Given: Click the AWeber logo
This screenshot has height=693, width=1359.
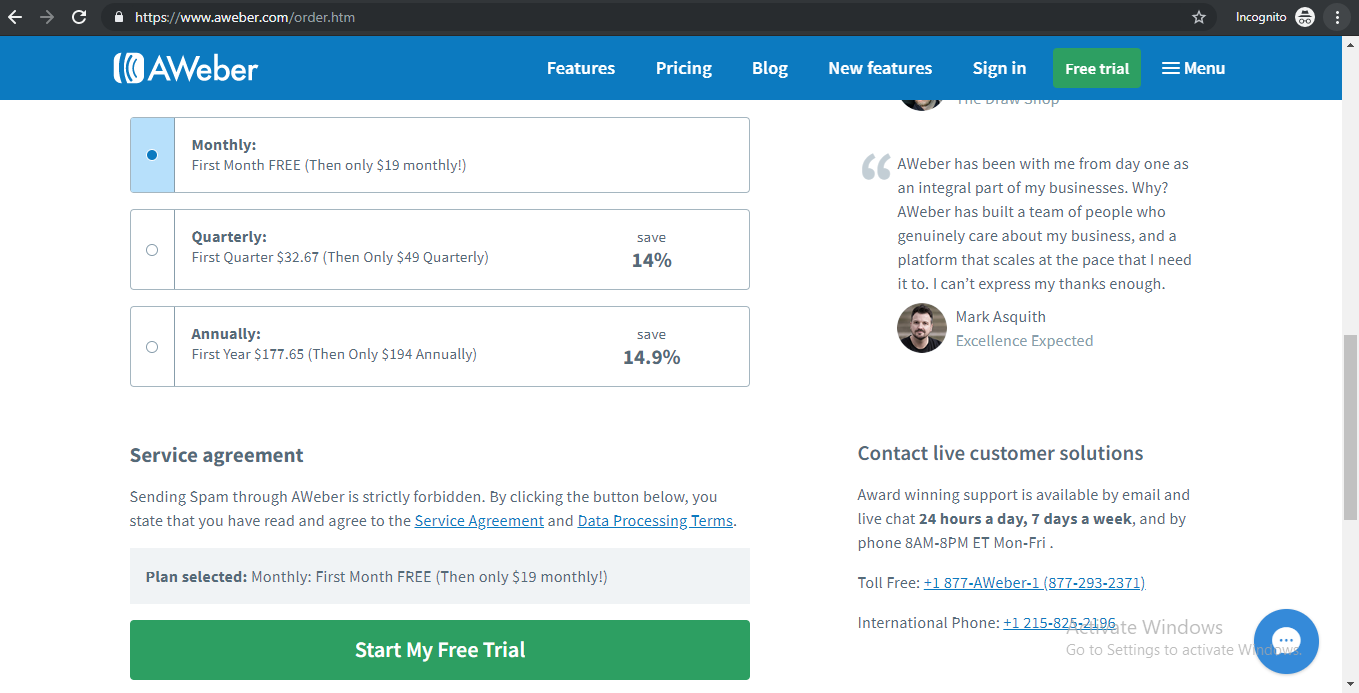Looking at the screenshot, I should point(186,68).
